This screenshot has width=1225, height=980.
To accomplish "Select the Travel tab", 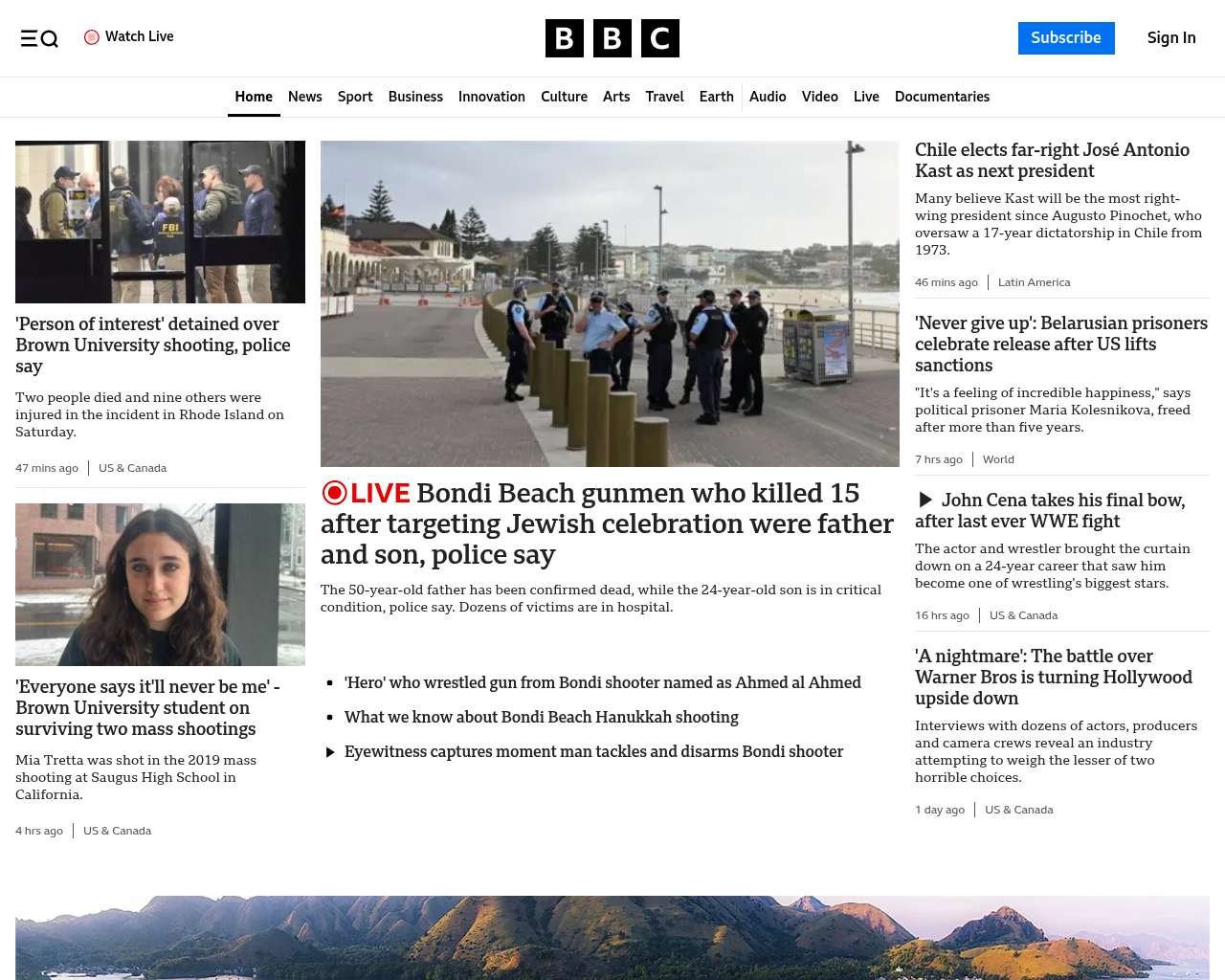I will [664, 97].
